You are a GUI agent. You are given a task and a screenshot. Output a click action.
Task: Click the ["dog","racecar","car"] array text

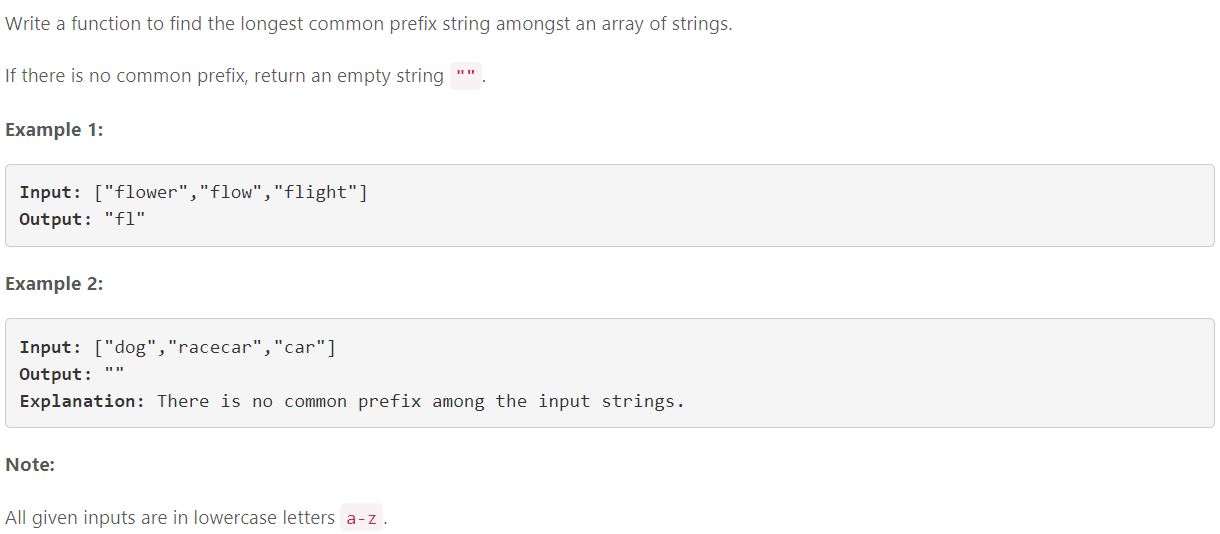(215, 347)
